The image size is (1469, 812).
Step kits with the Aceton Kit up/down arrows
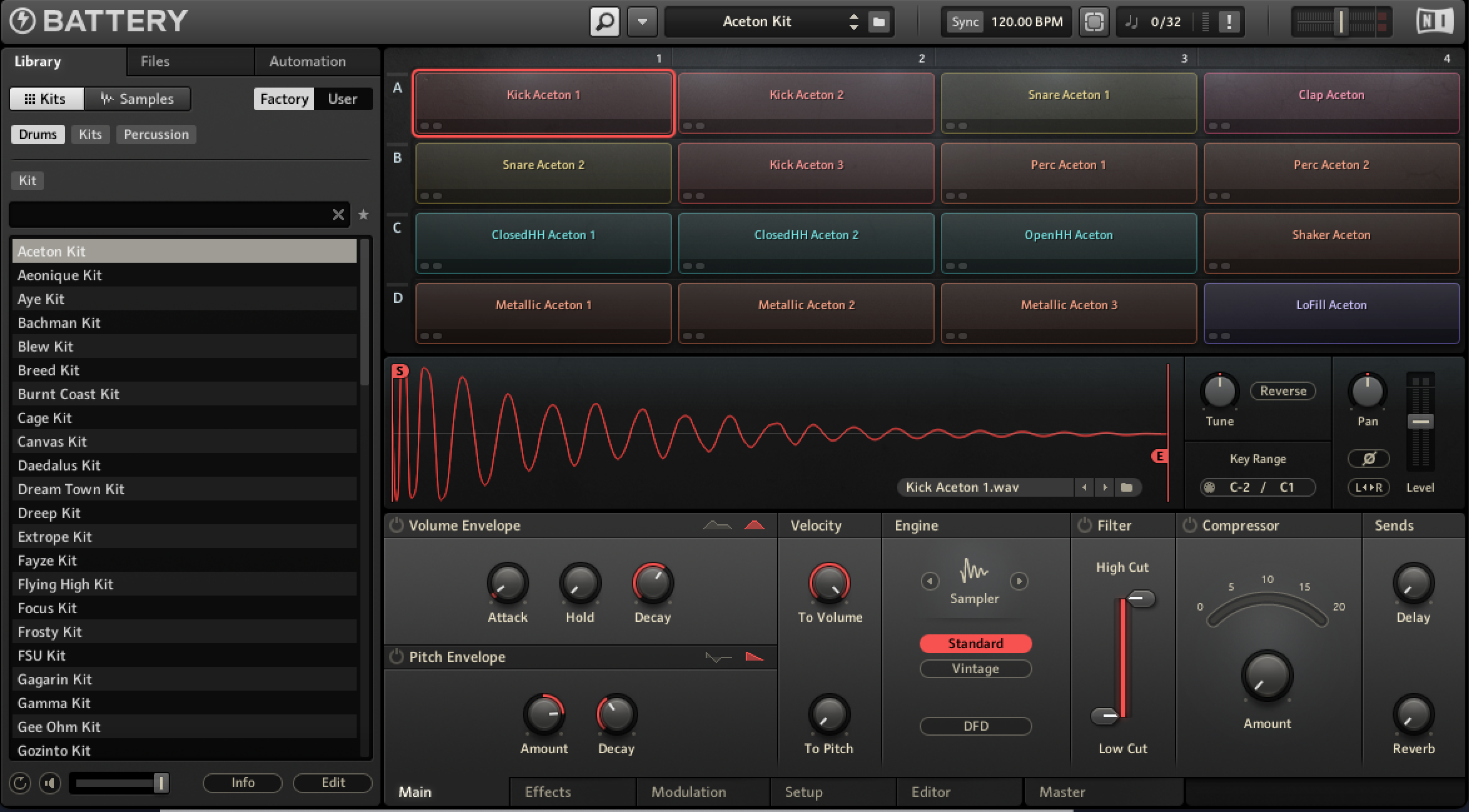click(853, 22)
